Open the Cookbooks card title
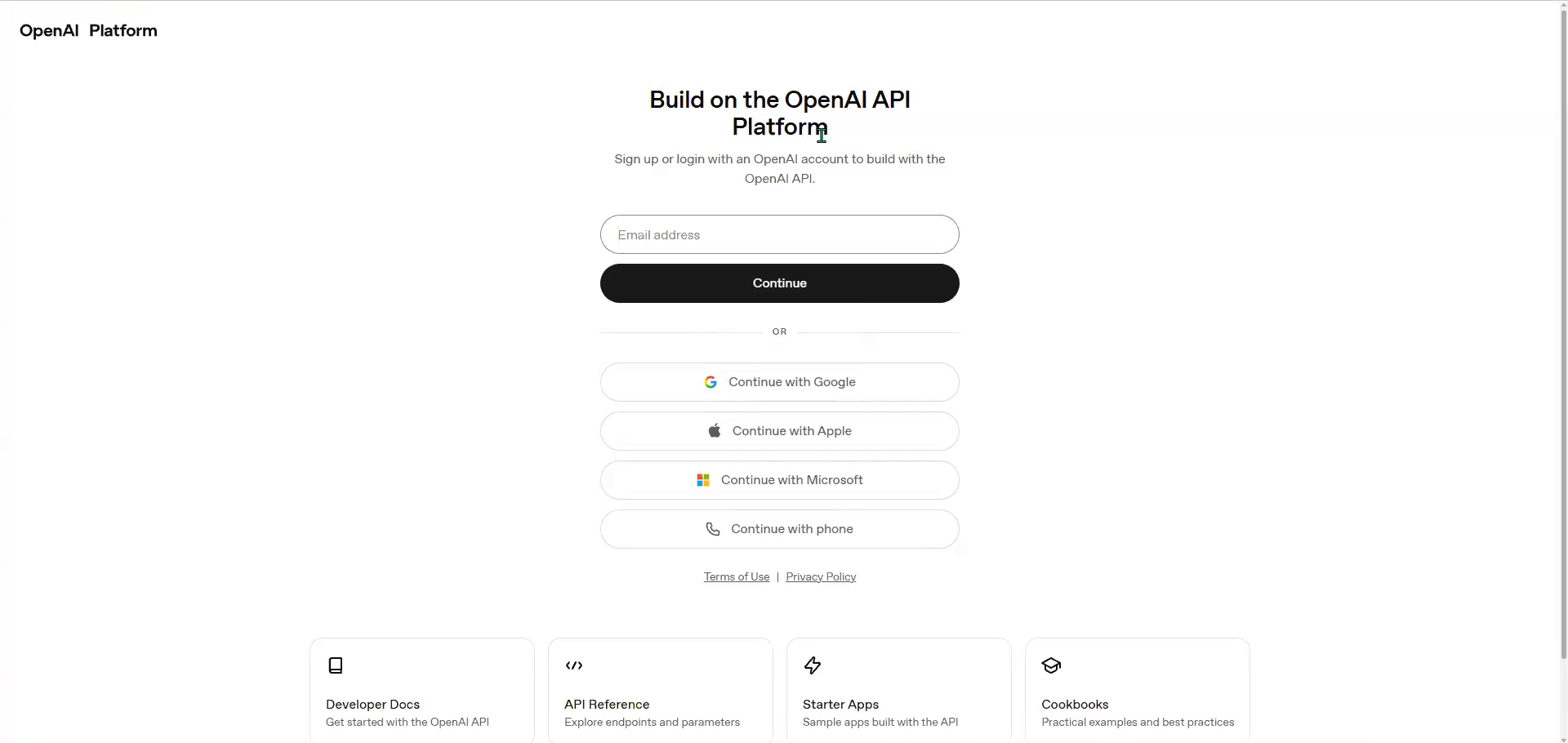This screenshot has height=743, width=1568. coord(1075,704)
